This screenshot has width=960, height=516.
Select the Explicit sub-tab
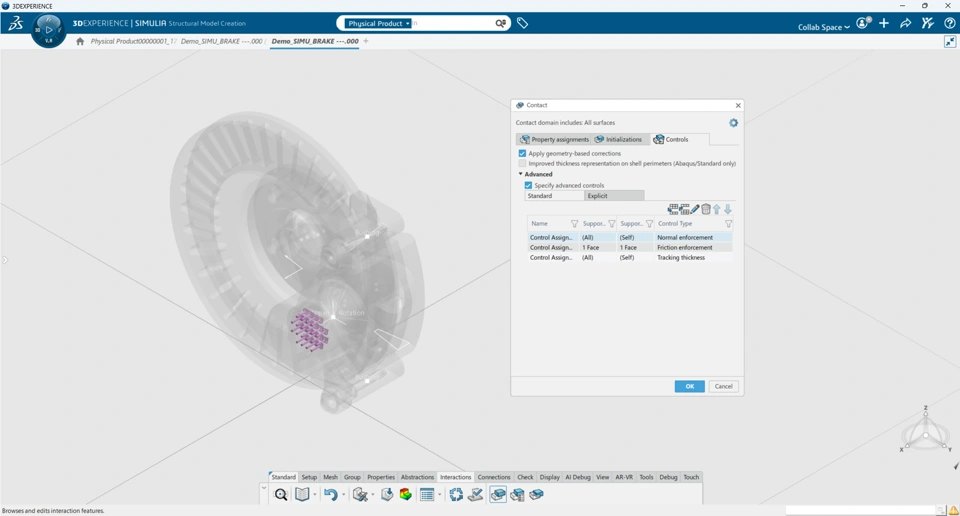[x=614, y=196]
